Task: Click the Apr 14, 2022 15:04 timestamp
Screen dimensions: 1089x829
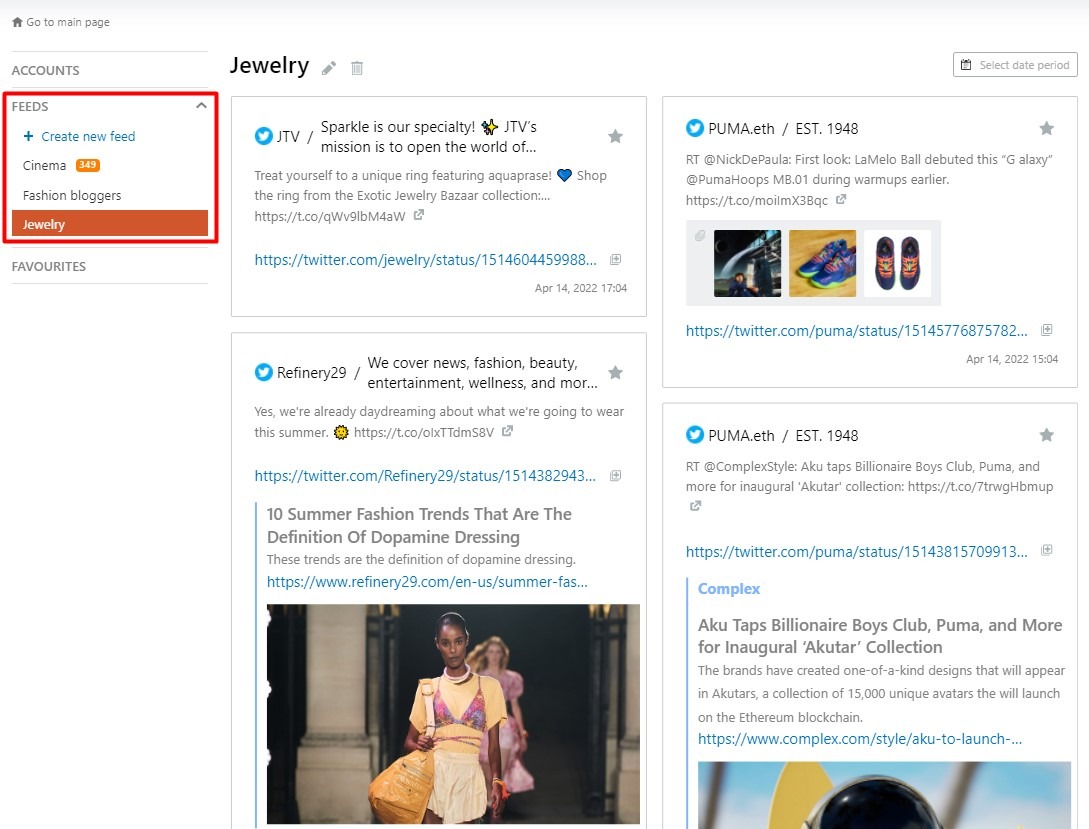Action: [x=1012, y=359]
